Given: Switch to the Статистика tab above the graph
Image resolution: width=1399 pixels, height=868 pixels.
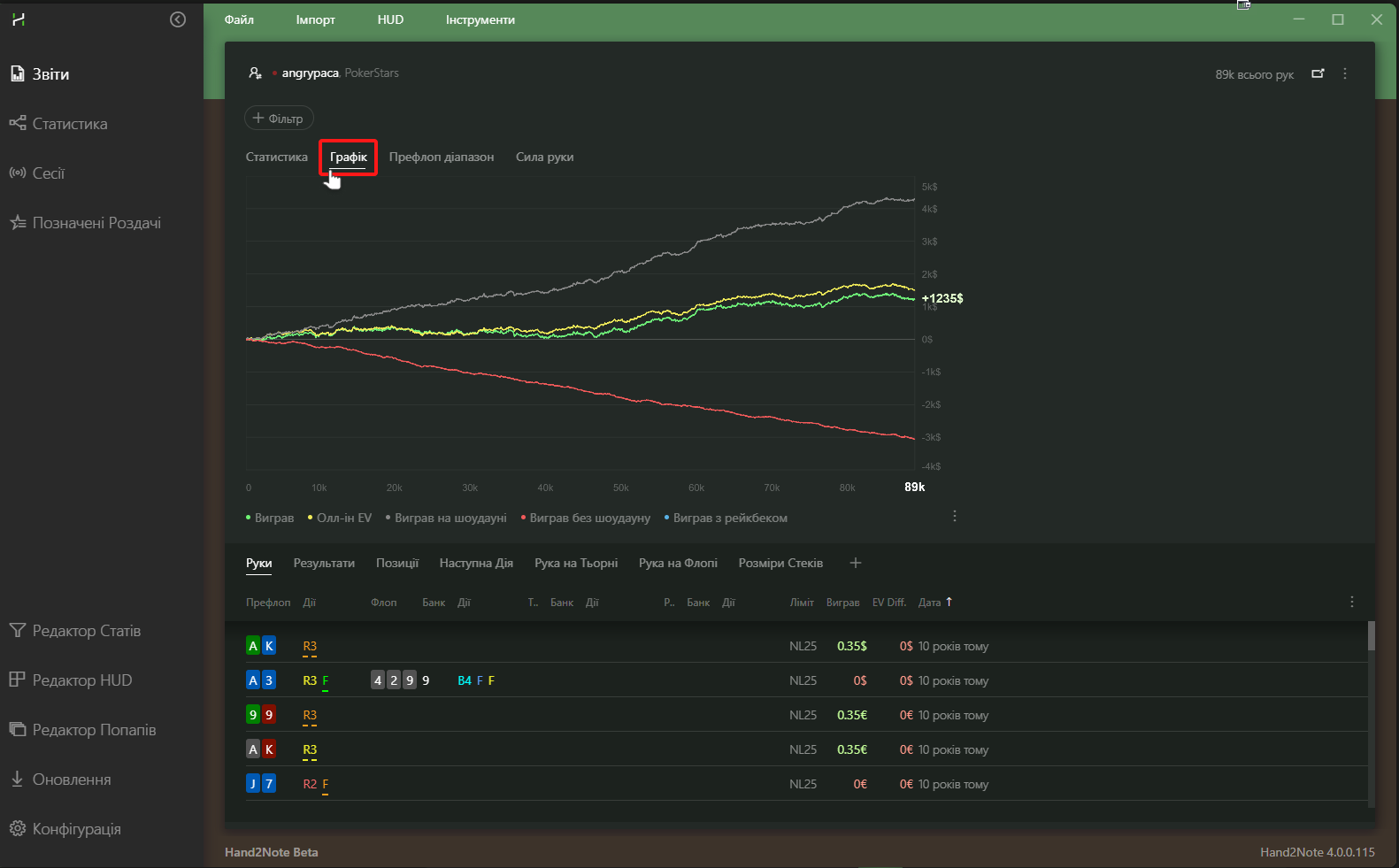Looking at the screenshot, I should coord(277,157).
